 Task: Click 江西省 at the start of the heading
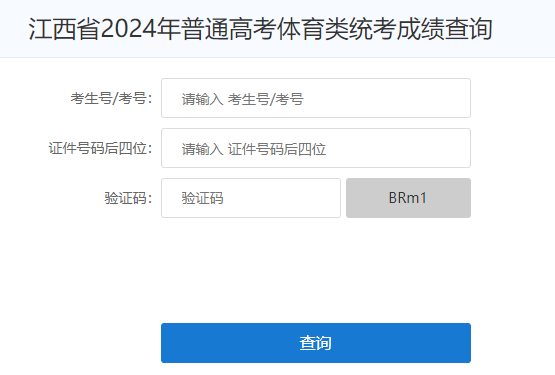pos(64,29)
